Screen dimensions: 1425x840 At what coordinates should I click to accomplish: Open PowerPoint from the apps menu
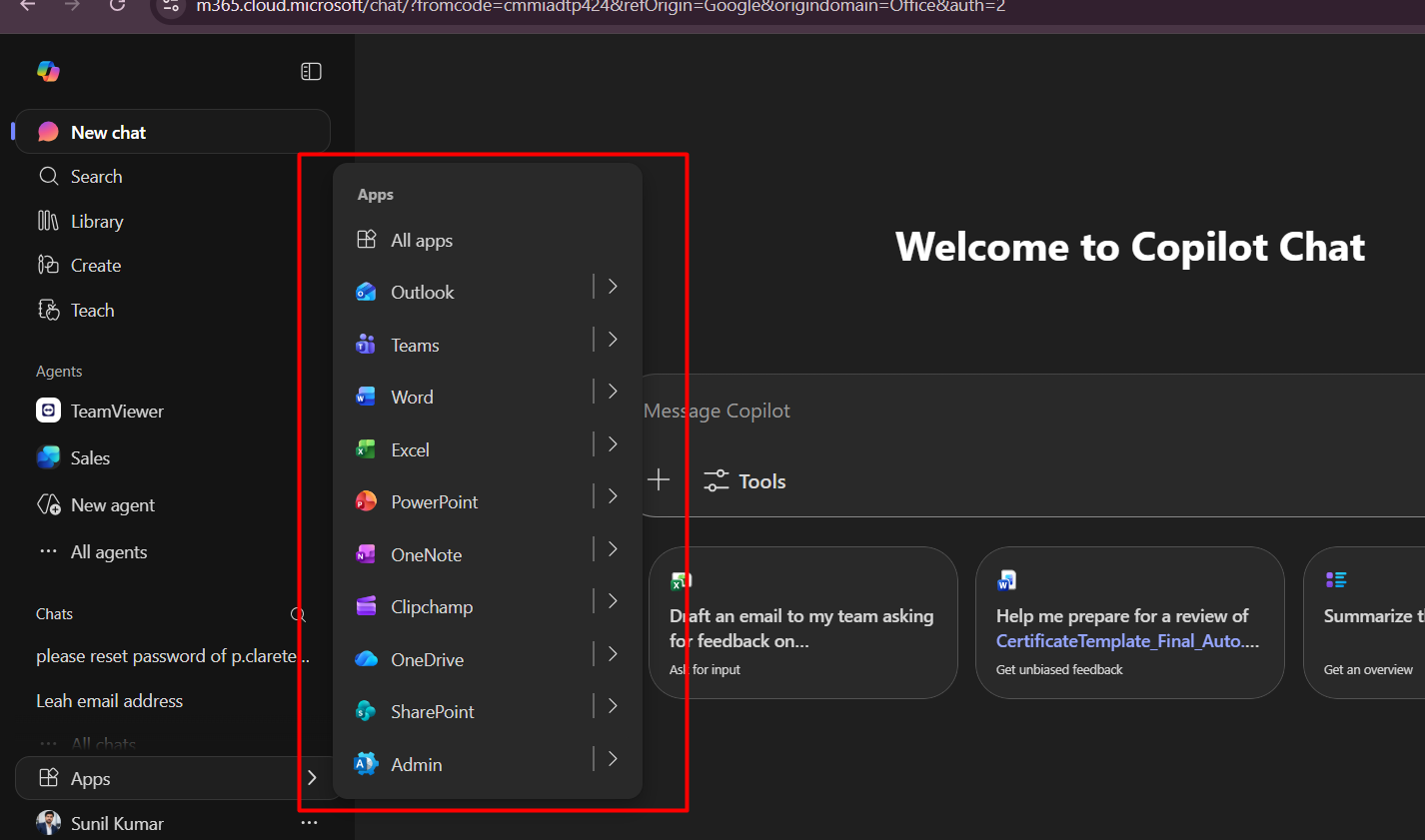coord(434,502)
